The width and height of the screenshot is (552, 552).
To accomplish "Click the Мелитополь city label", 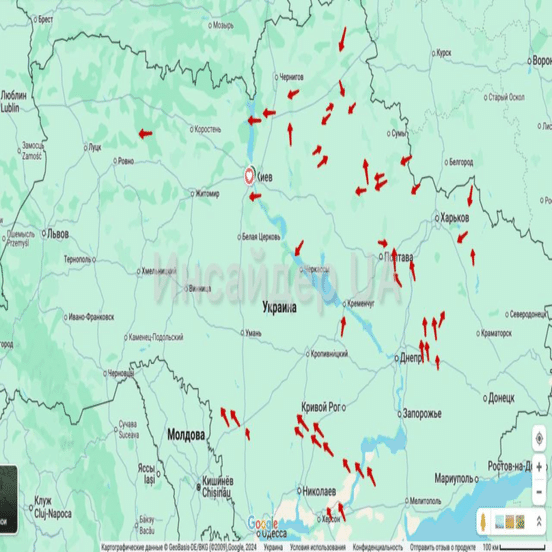I will tap(425, 501).
